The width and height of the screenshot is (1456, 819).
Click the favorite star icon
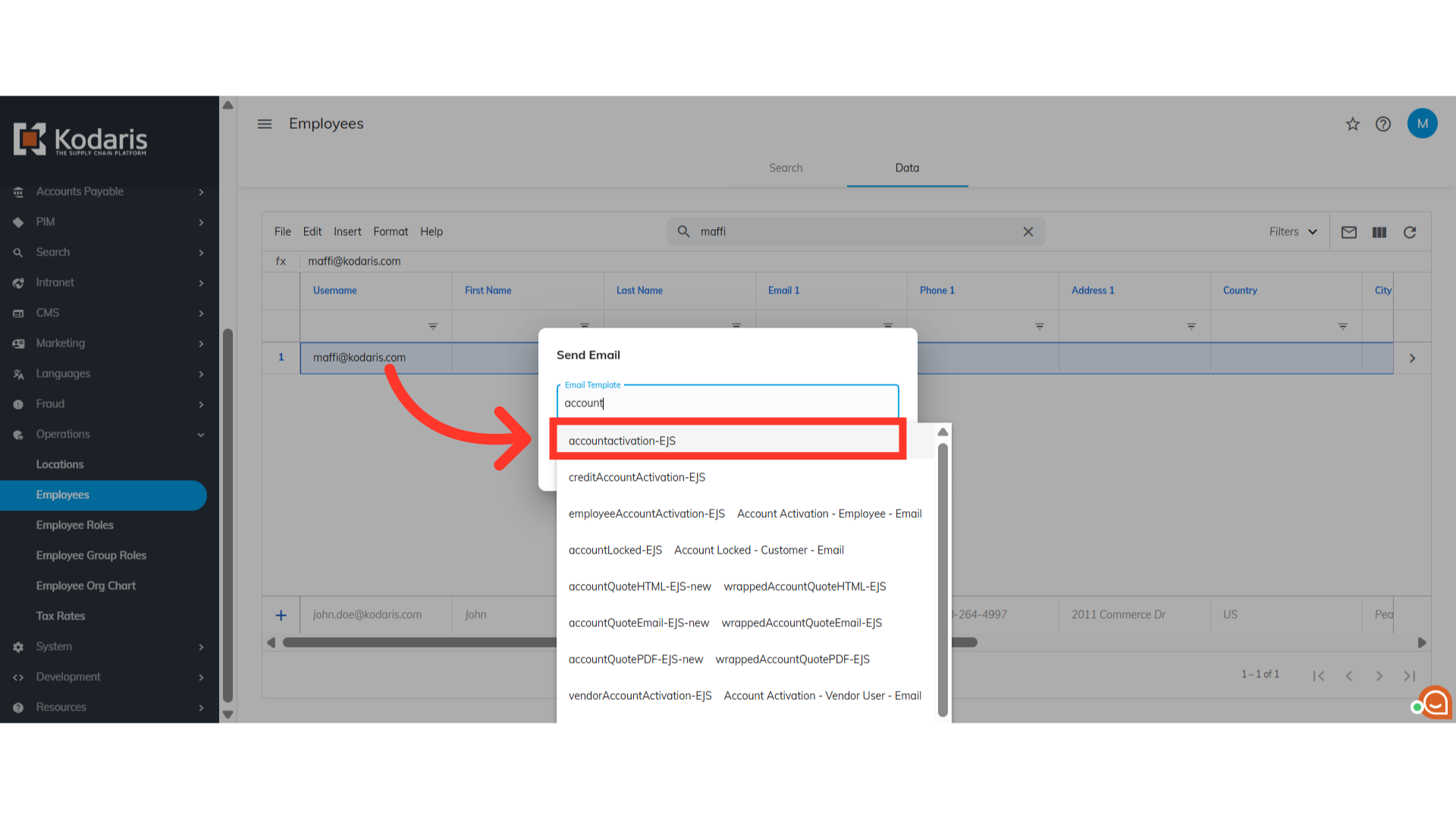click(1352, 124)
